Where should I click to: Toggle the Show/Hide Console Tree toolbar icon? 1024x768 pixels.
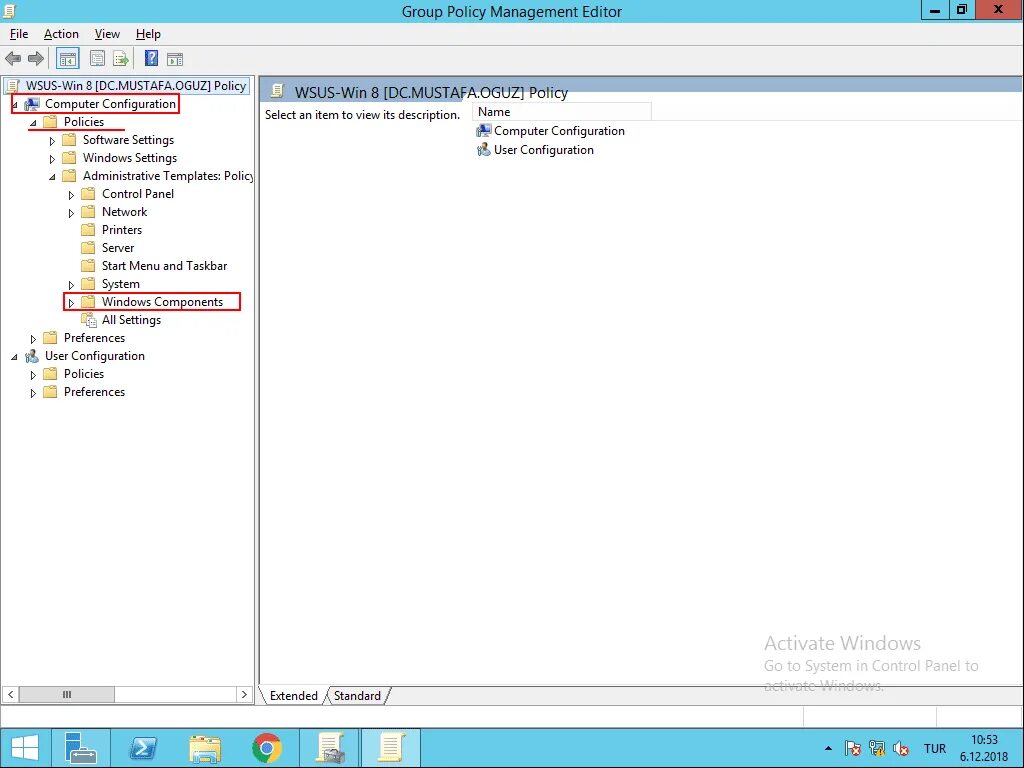[x=68, y=59]
